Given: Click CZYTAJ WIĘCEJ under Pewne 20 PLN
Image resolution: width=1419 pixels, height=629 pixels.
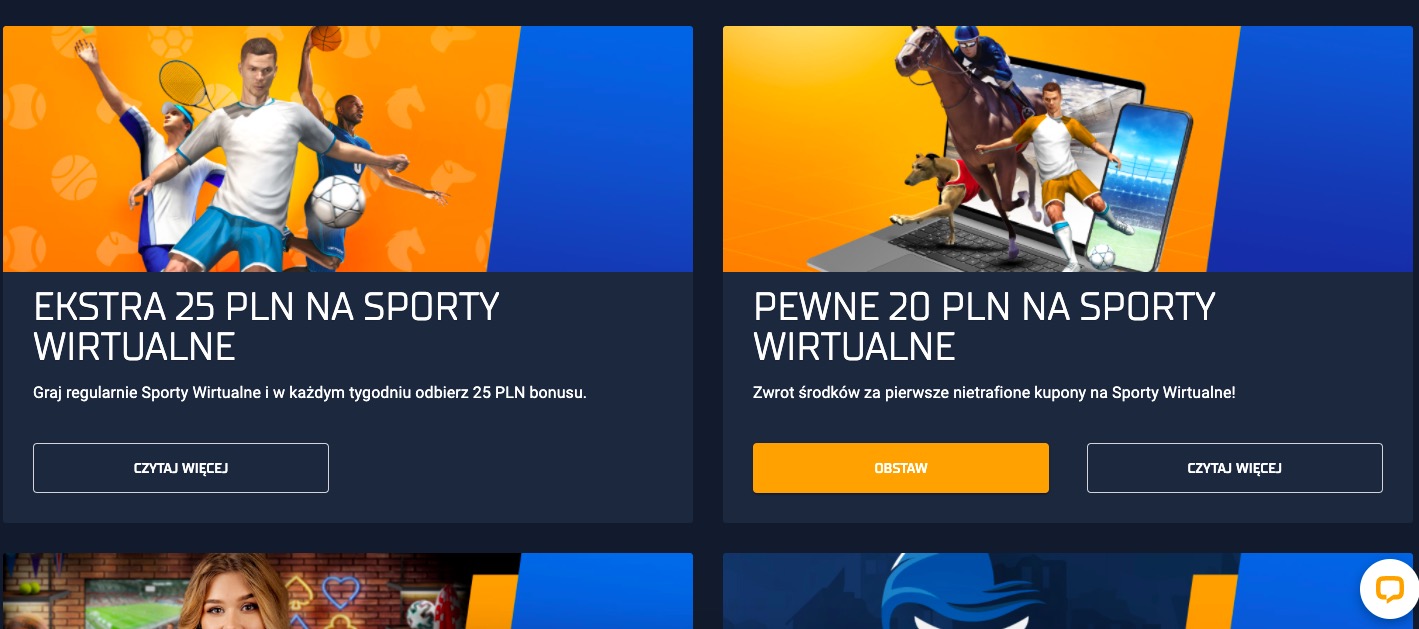Looking at the screenshot, I should (x=1235, y=468).
